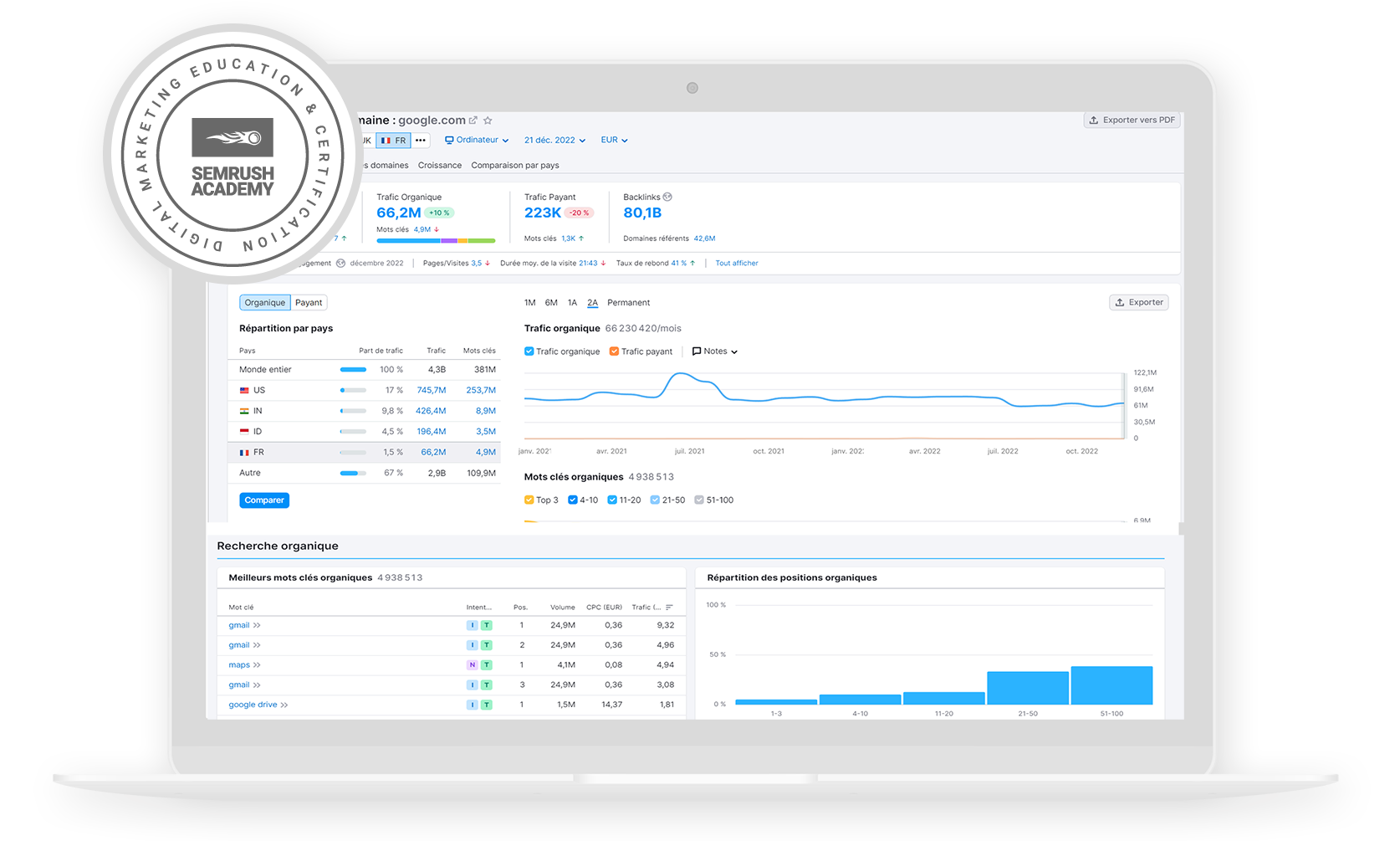Click the Volume column header
1400x841 pixels.
(563, 608)
